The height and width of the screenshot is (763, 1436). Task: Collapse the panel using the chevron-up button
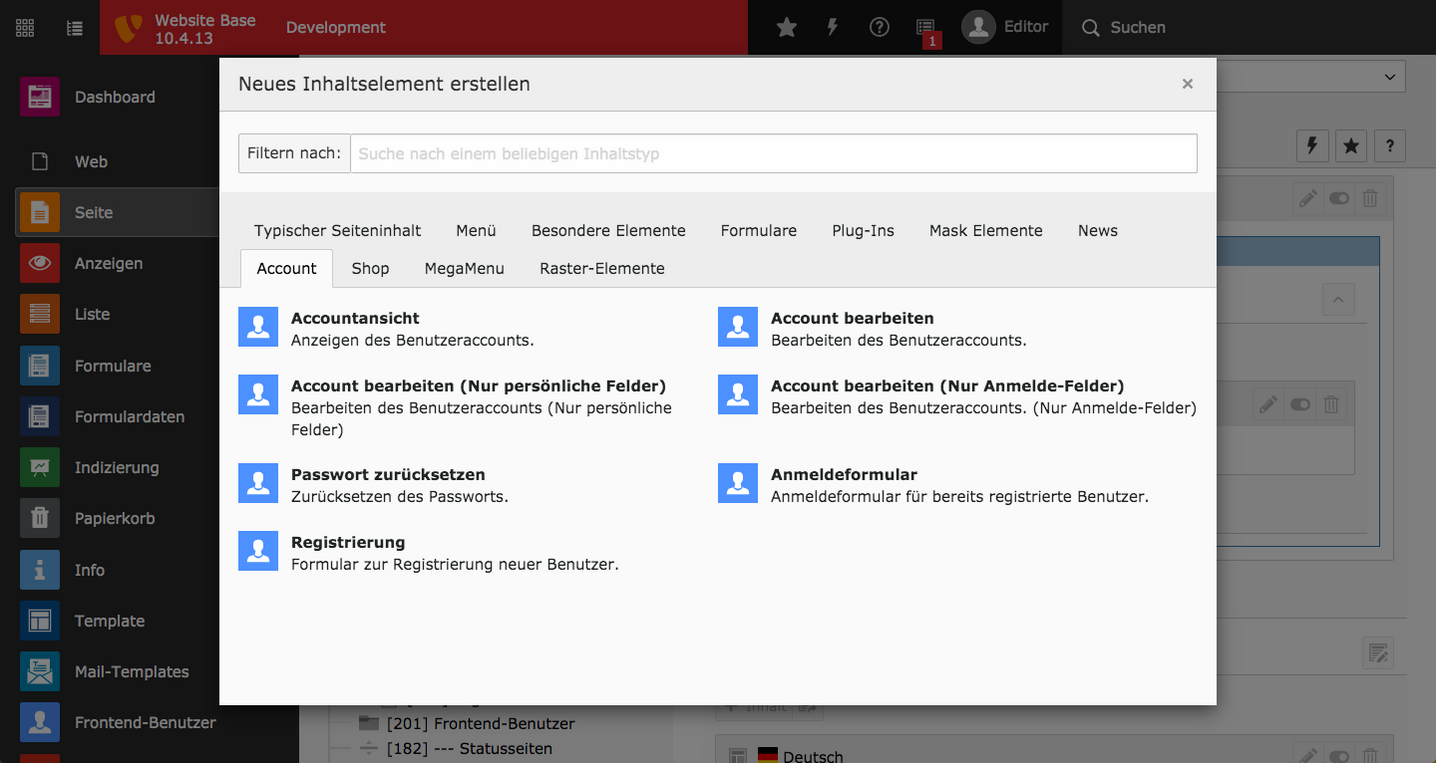(1338, 299)
